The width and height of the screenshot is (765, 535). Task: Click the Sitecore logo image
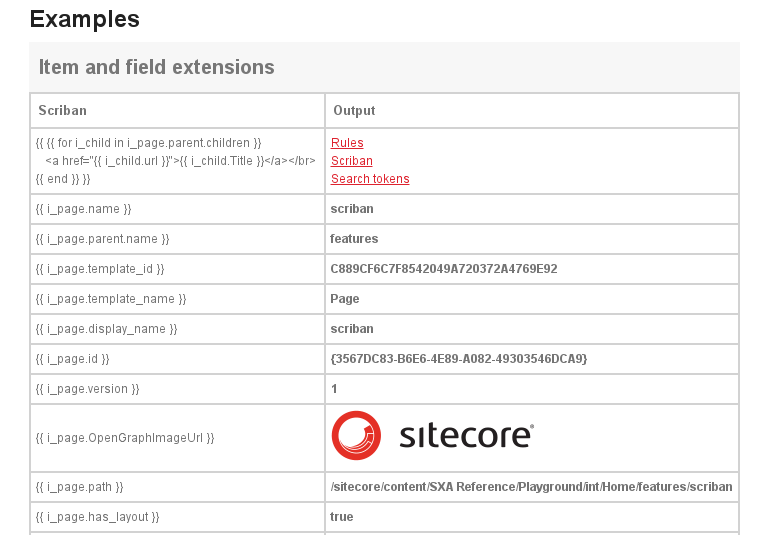(x=433, y=436)
